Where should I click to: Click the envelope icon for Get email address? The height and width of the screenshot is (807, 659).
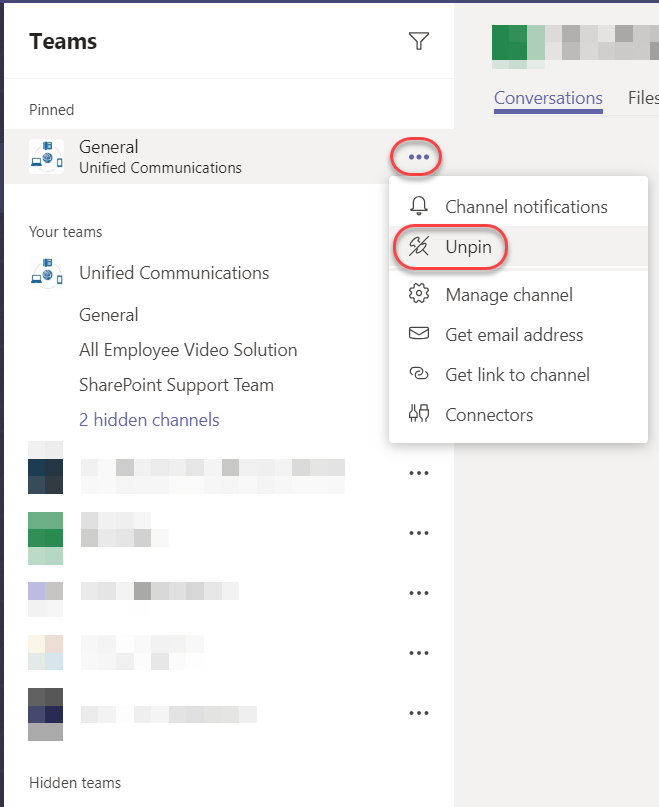pyautogui.click(x=421, y=334)
